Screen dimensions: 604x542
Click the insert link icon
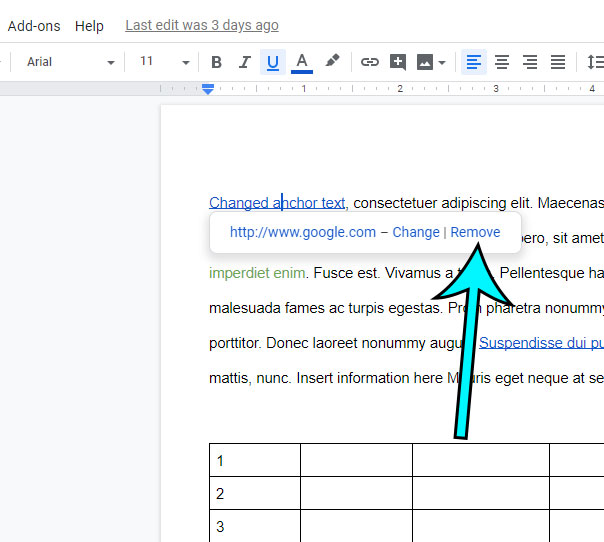click(370, 62)
